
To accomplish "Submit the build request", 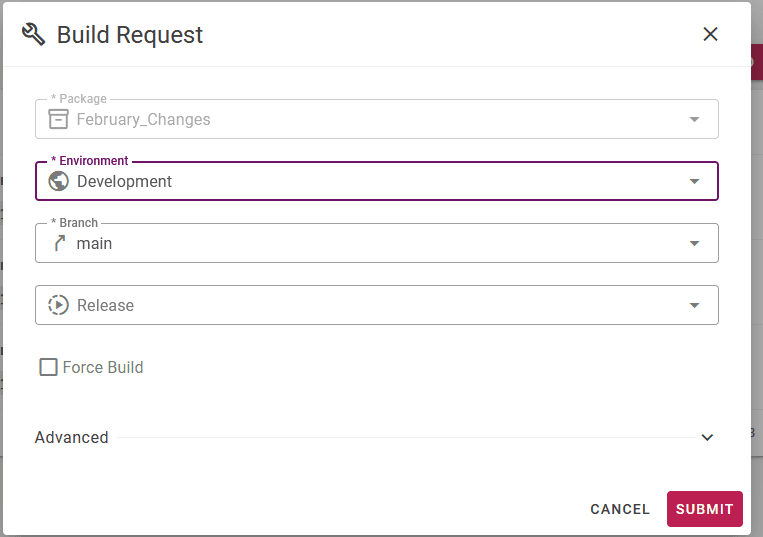I will click(x=705, y=509).
